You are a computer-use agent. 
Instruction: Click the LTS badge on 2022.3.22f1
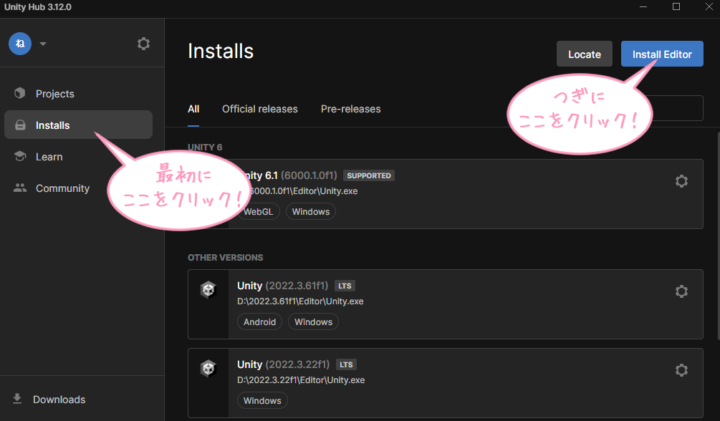click(x=346, y=365)
